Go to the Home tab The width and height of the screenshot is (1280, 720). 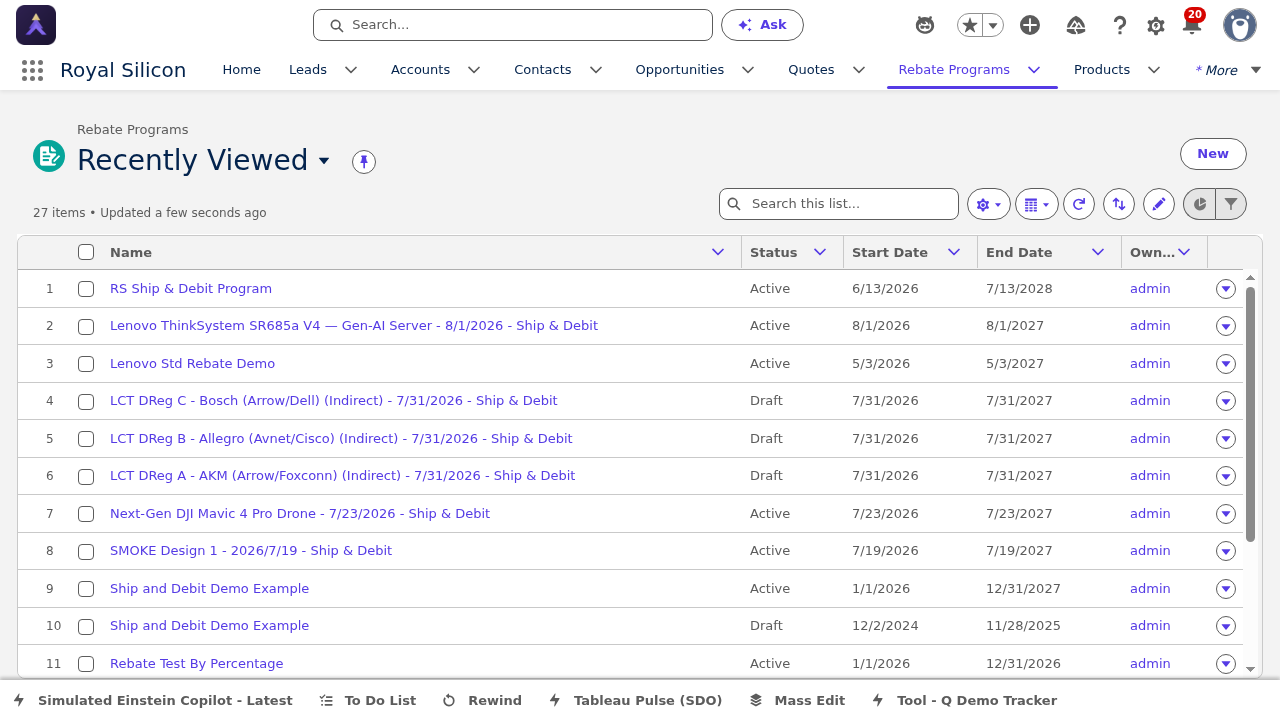click(241, 70)
